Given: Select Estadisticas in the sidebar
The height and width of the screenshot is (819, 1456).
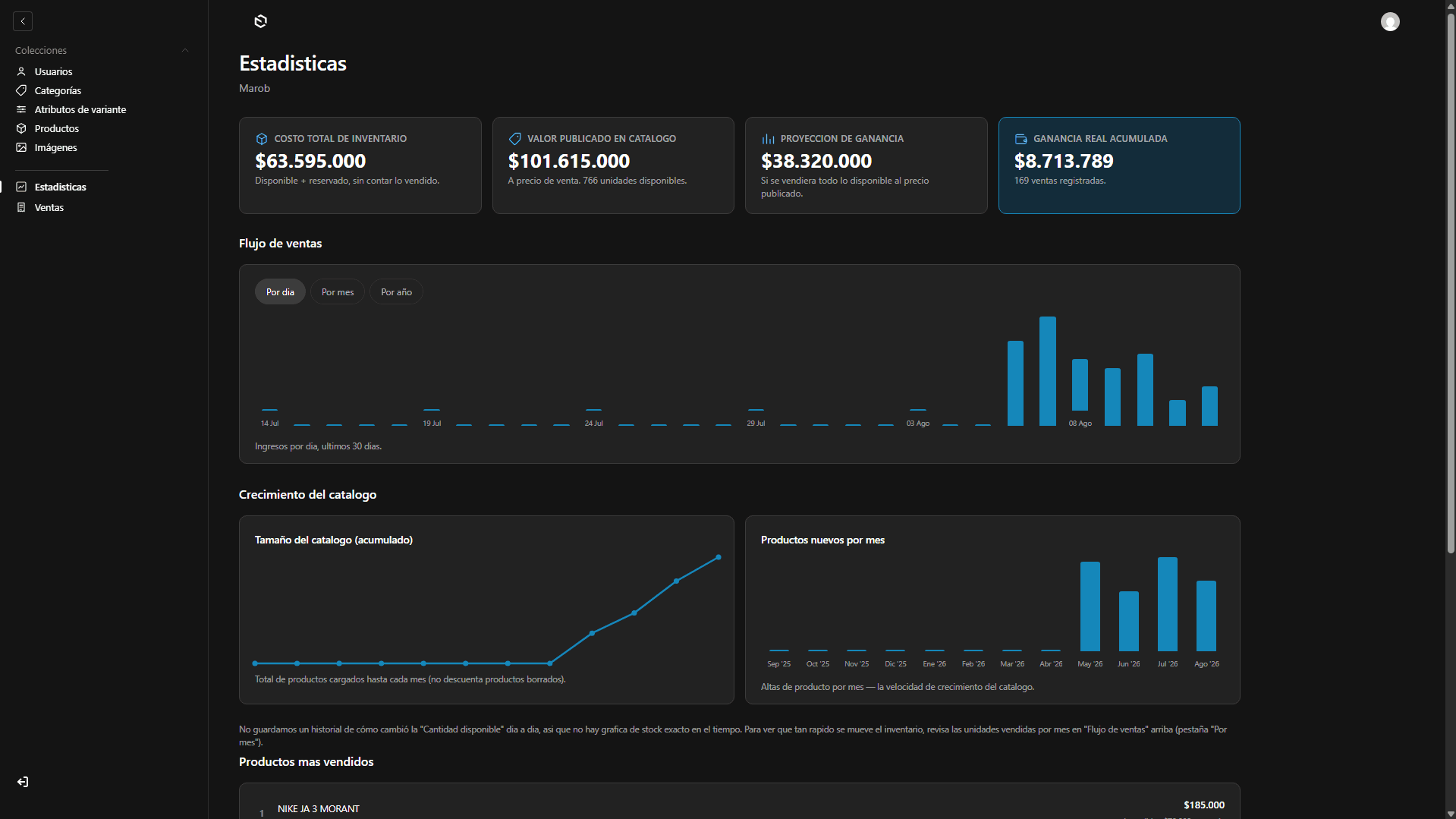Looking at the screenshot, I should pos(61,187).
